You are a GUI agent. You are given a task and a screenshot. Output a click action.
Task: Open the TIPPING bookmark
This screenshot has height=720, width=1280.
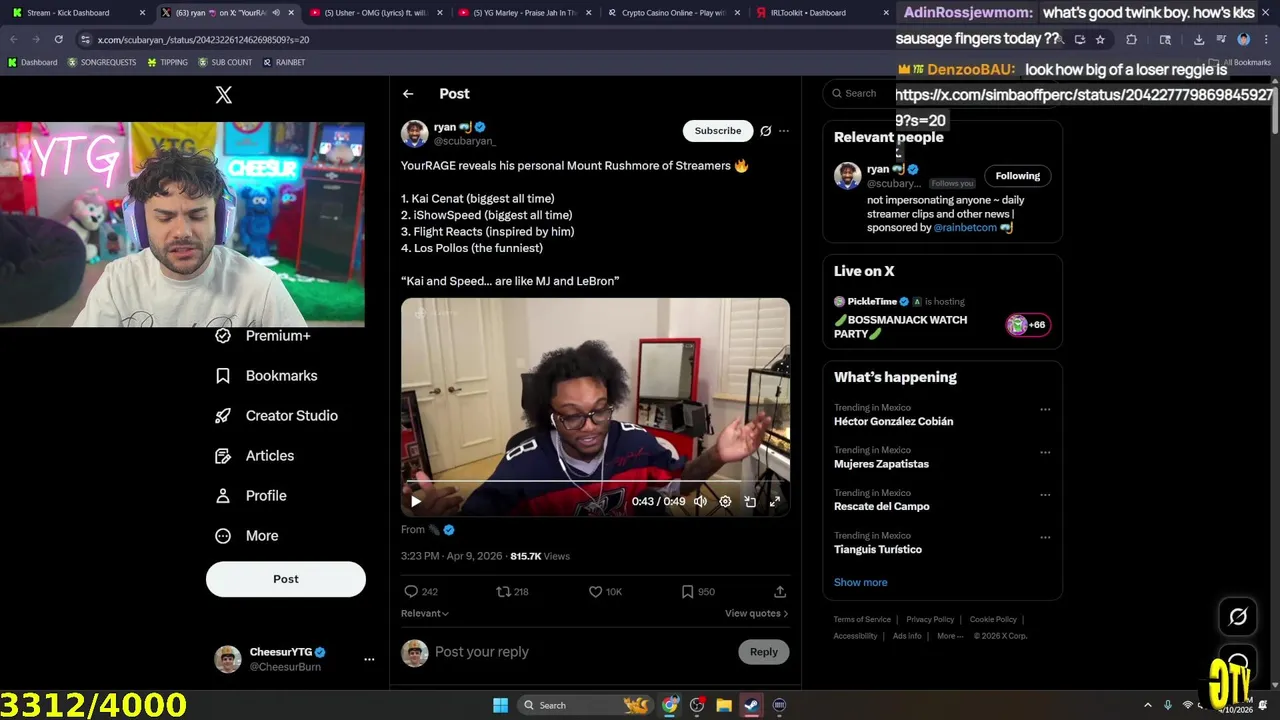click(167, 62)
